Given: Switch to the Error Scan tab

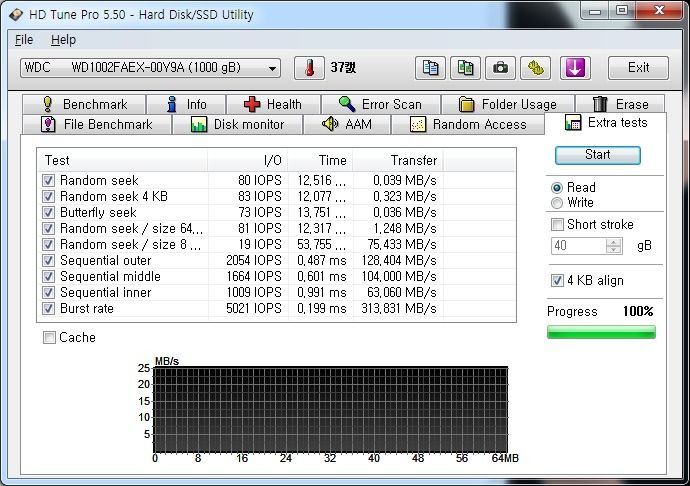Looking at the screenshot, I should click(381, 104).
